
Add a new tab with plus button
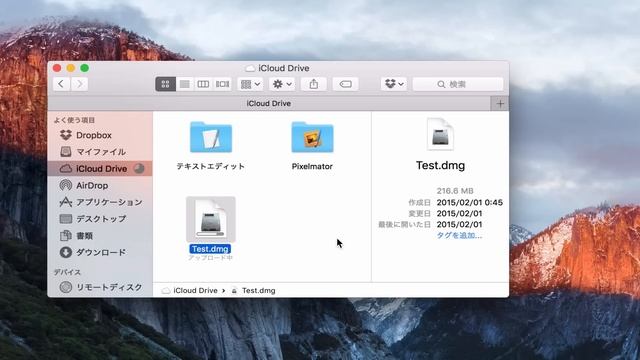500,104
